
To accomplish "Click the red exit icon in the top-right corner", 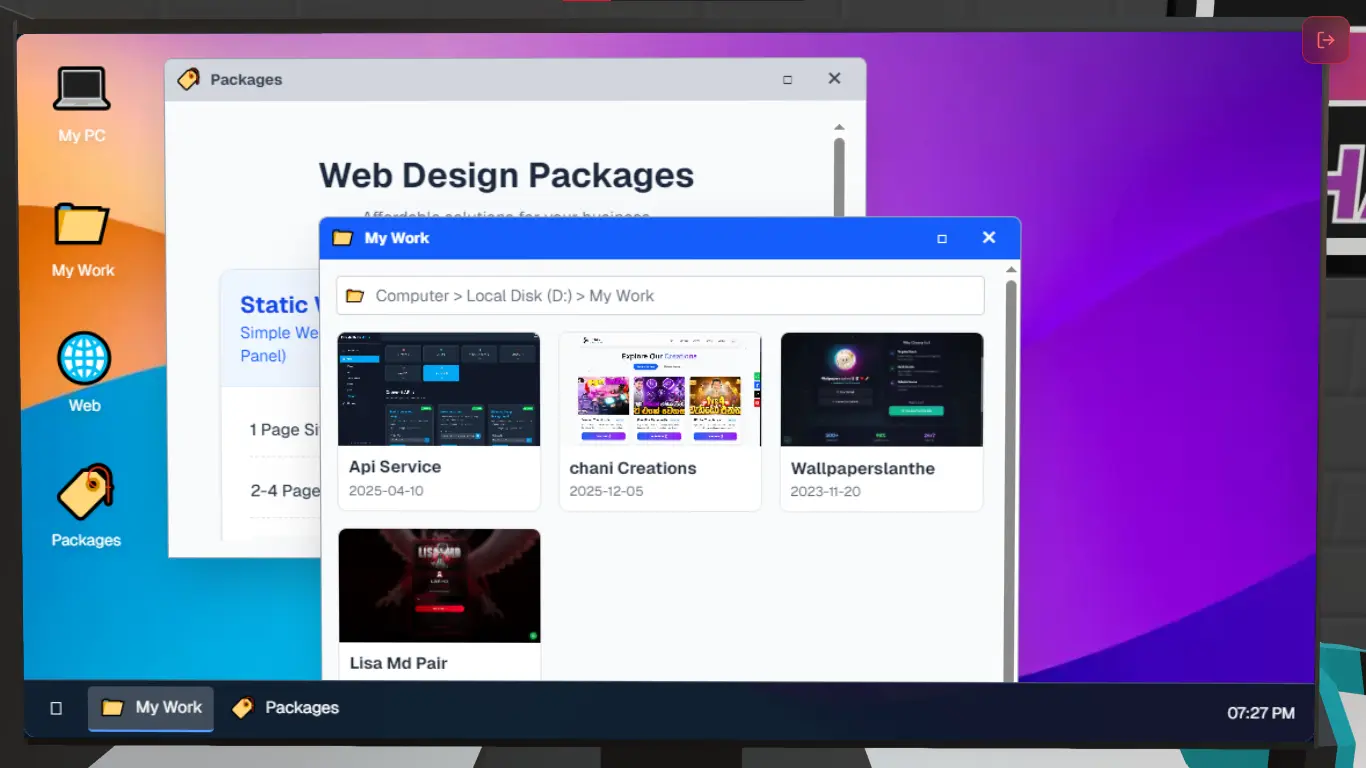I will click(x=1326, y=40).
